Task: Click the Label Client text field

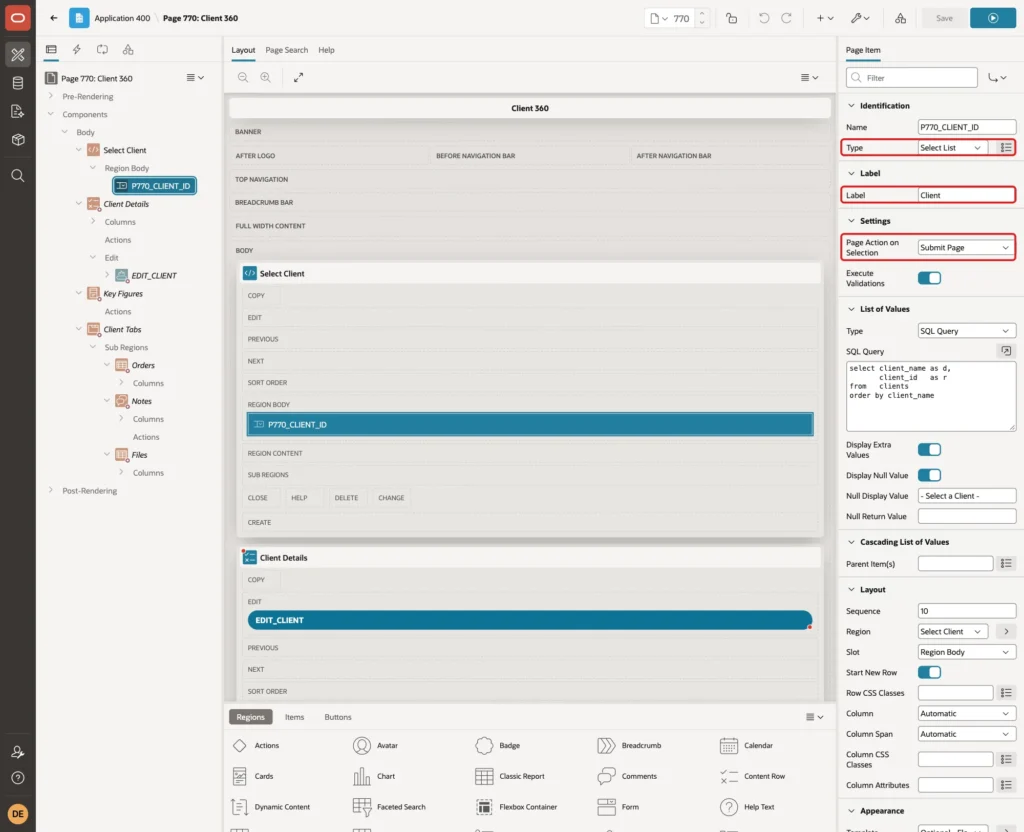Action: (x=966, y=195)
